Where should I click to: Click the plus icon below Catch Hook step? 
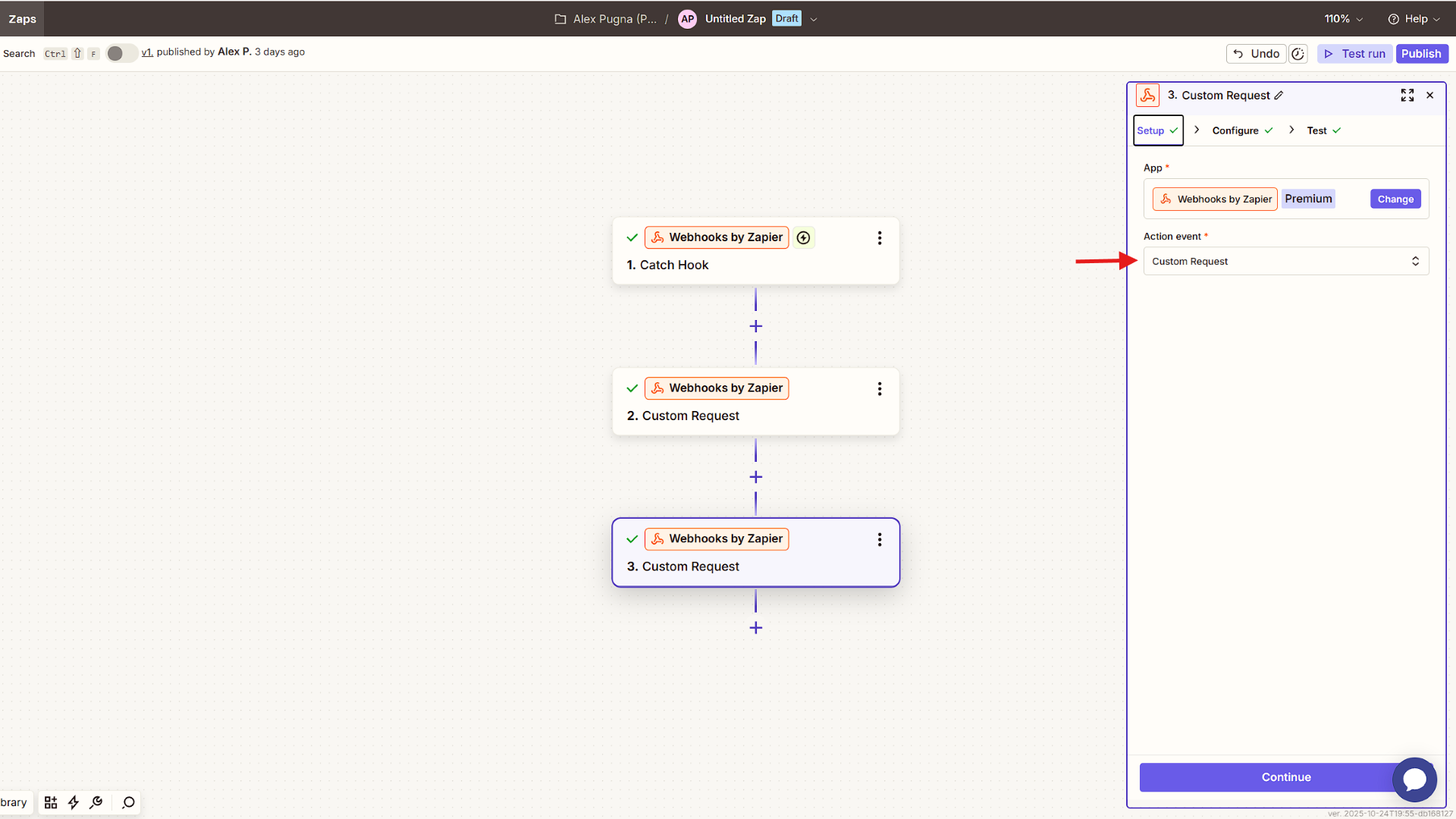point(755,325)
